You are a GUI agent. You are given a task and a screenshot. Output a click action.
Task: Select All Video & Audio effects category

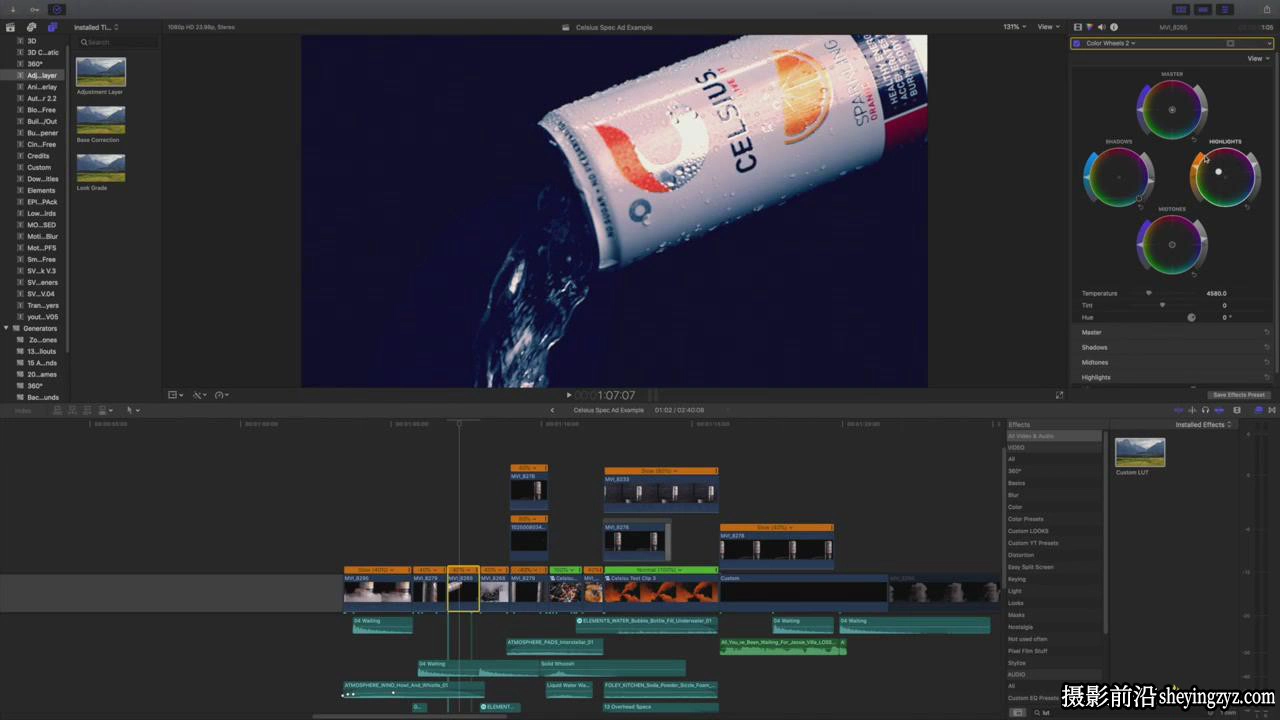point(1054,436)
